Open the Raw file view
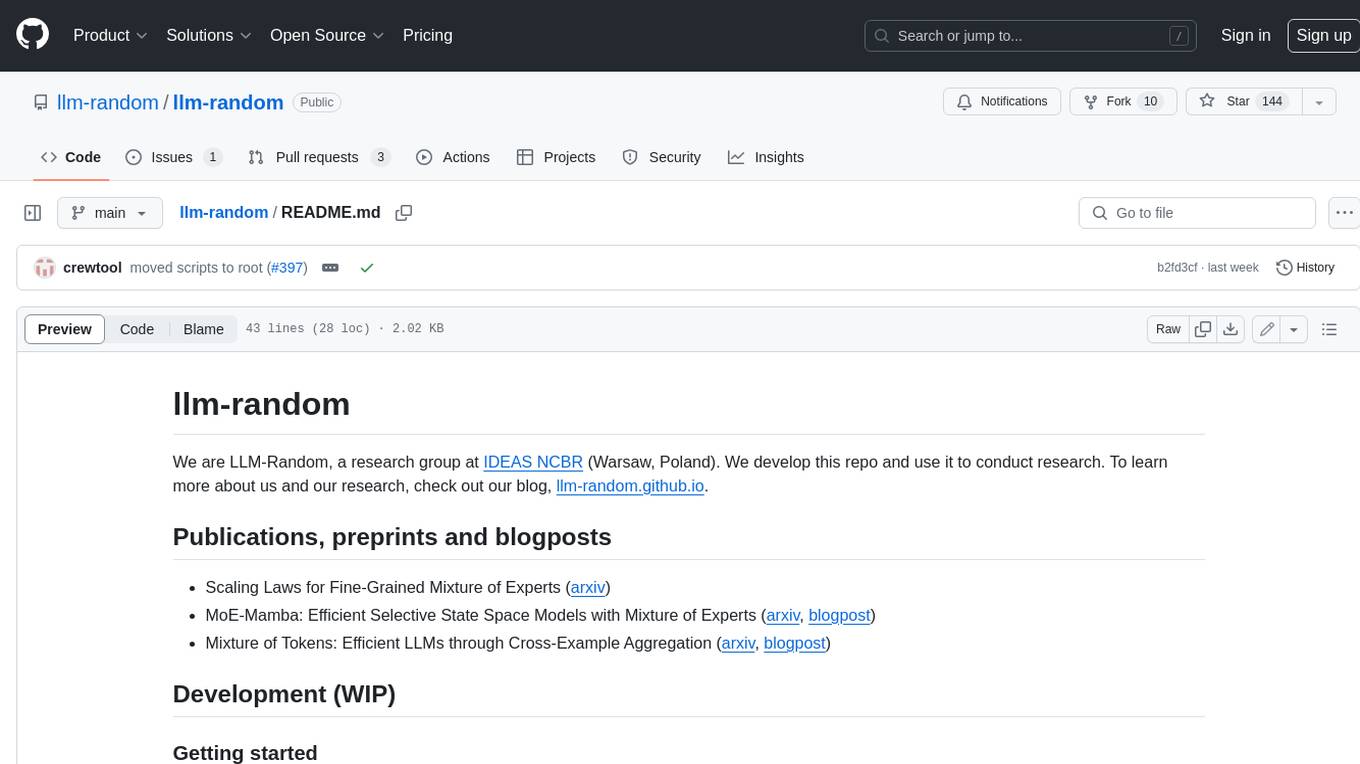The image size is (1360, 764). pos(1168,329)
